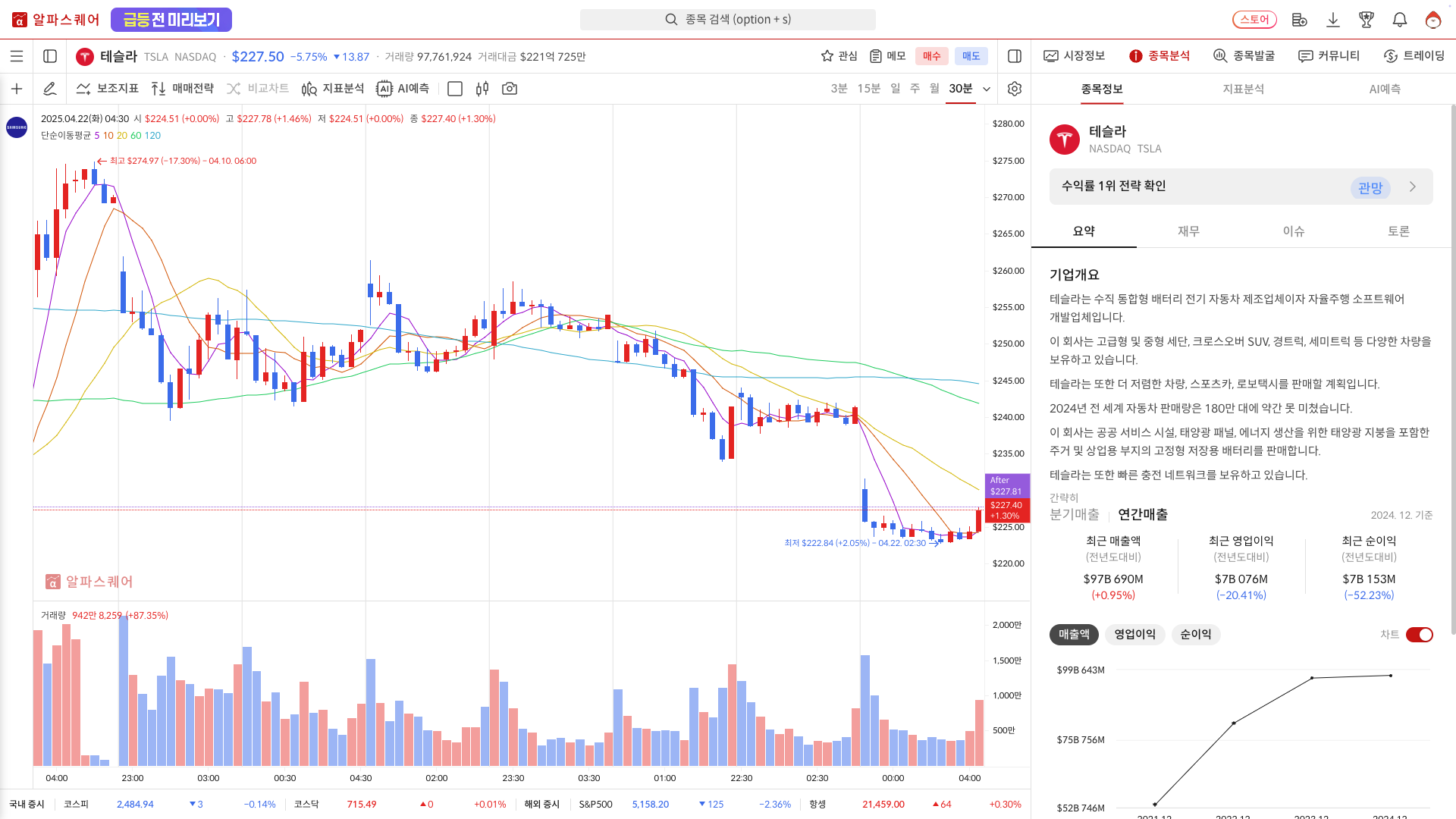
Task: Select the 일 daily timeframe
Action: pyautogui.click(x=896, y=89)
